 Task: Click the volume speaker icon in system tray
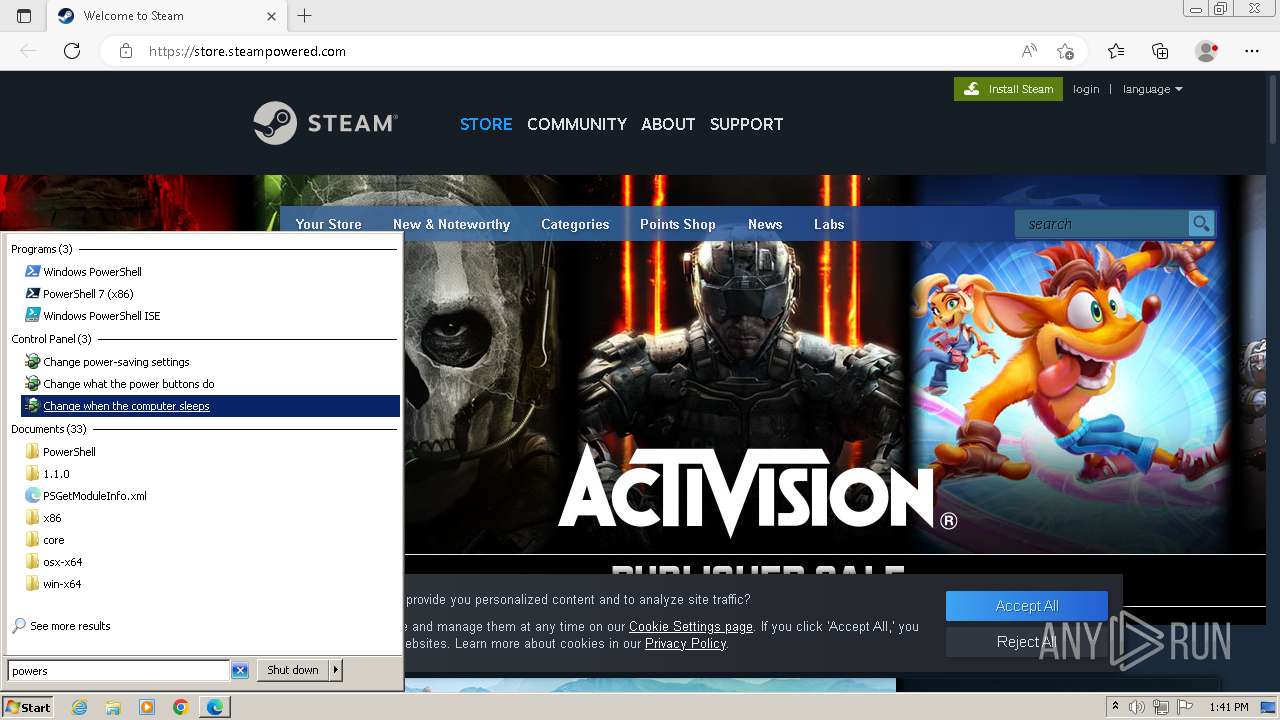tap(1137, 707)
